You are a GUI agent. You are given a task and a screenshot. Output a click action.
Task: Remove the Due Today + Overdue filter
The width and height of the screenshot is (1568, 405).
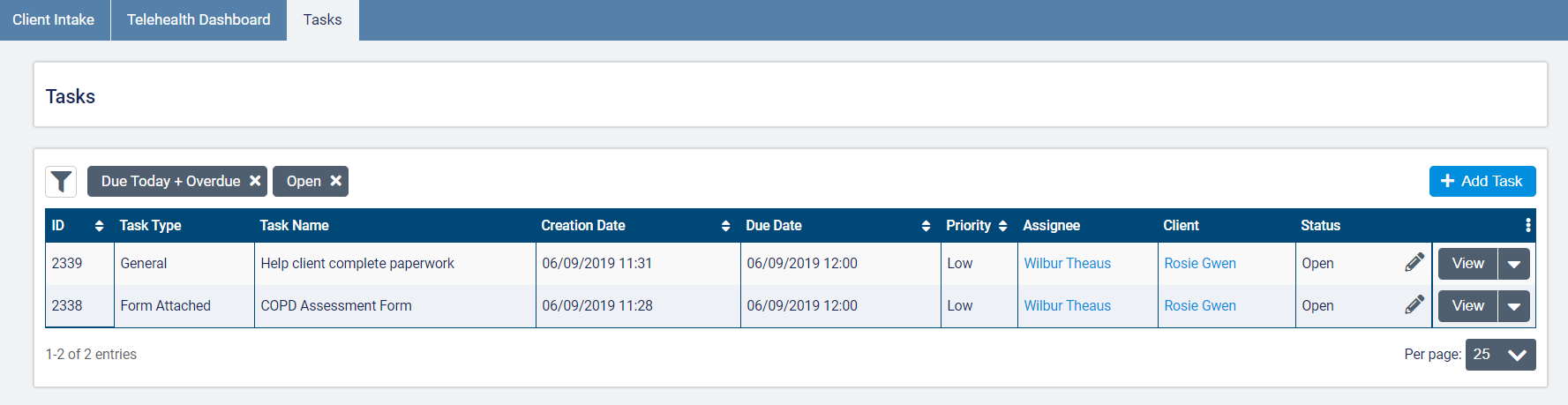click(x=255, y=181)
